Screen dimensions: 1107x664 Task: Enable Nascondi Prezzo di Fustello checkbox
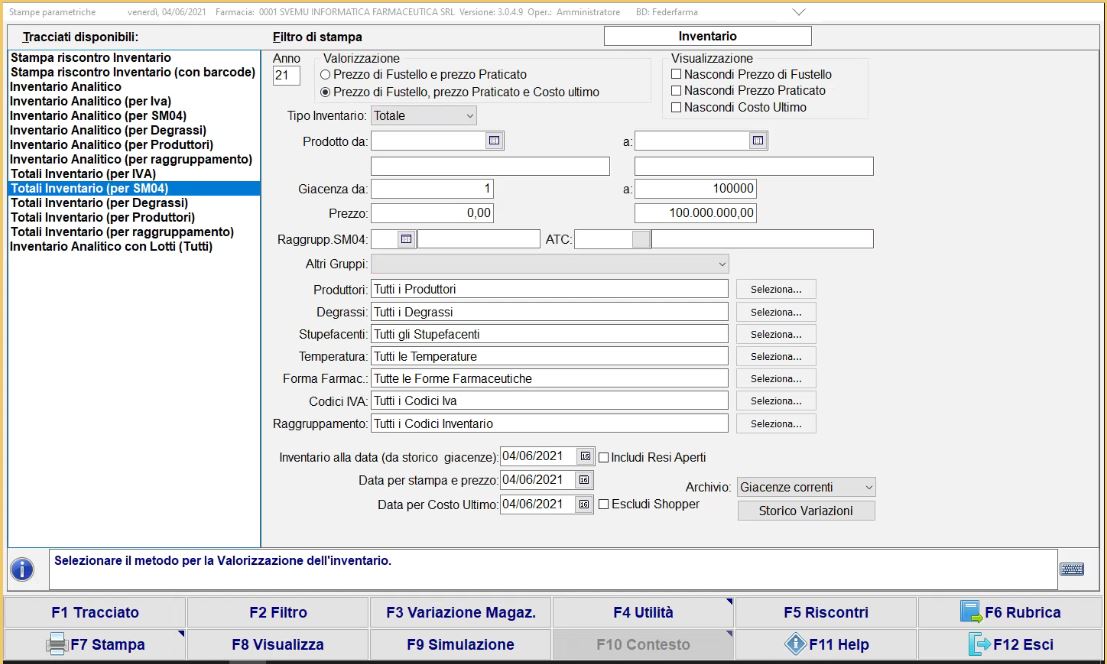677,74
